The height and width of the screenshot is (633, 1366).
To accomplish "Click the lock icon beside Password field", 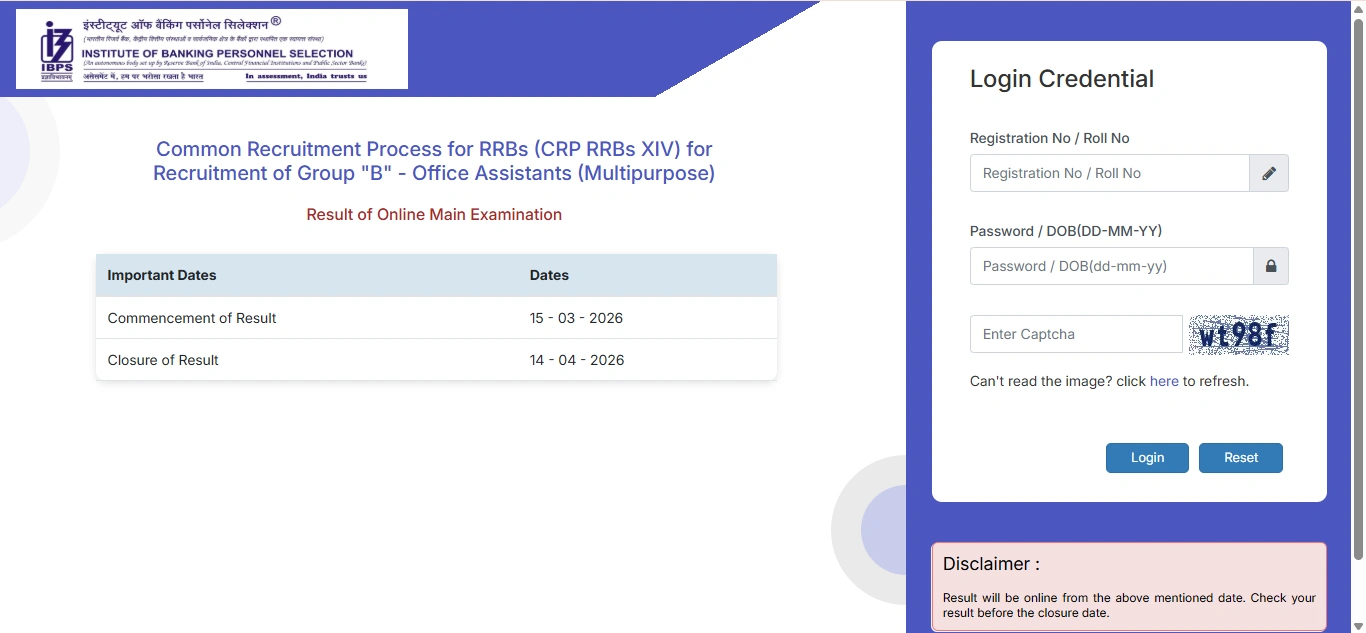I will point(1271,266).
